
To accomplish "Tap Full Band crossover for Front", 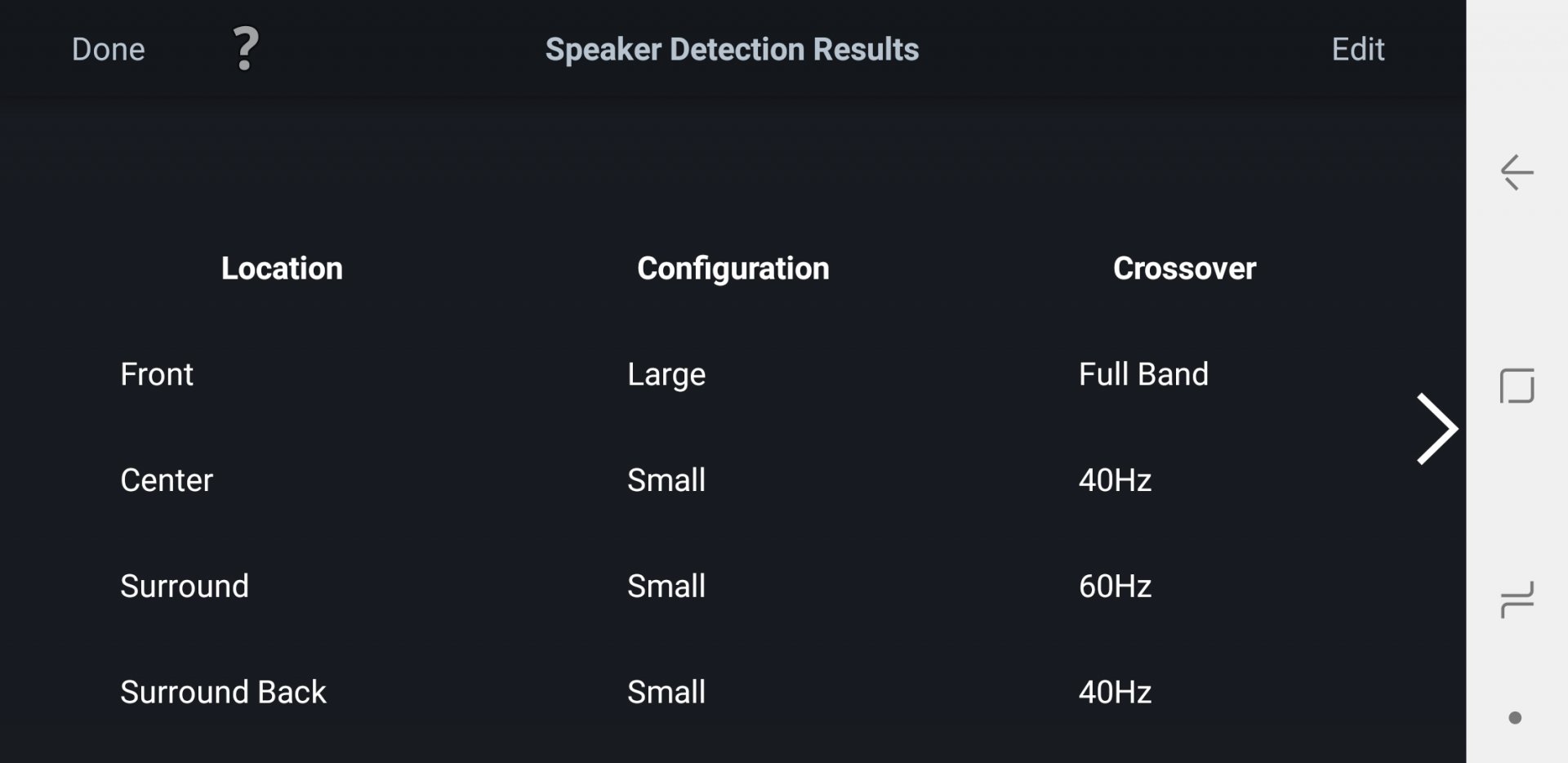I will (x=1143, y=374).
